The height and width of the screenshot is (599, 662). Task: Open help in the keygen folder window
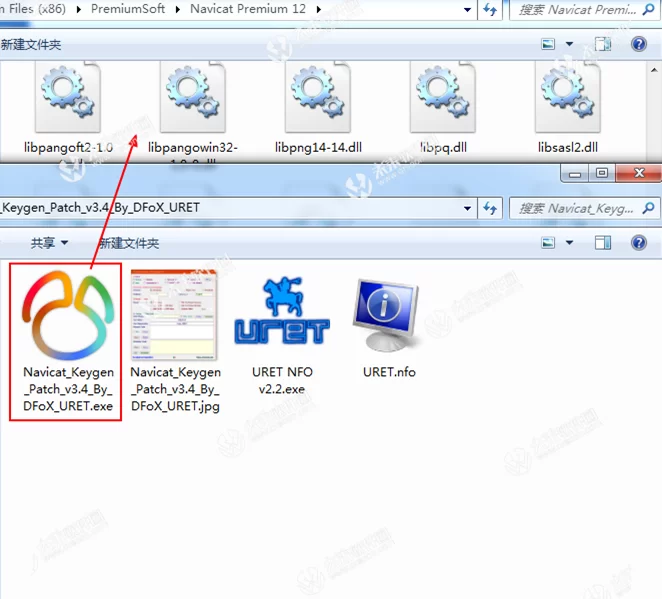638,243
